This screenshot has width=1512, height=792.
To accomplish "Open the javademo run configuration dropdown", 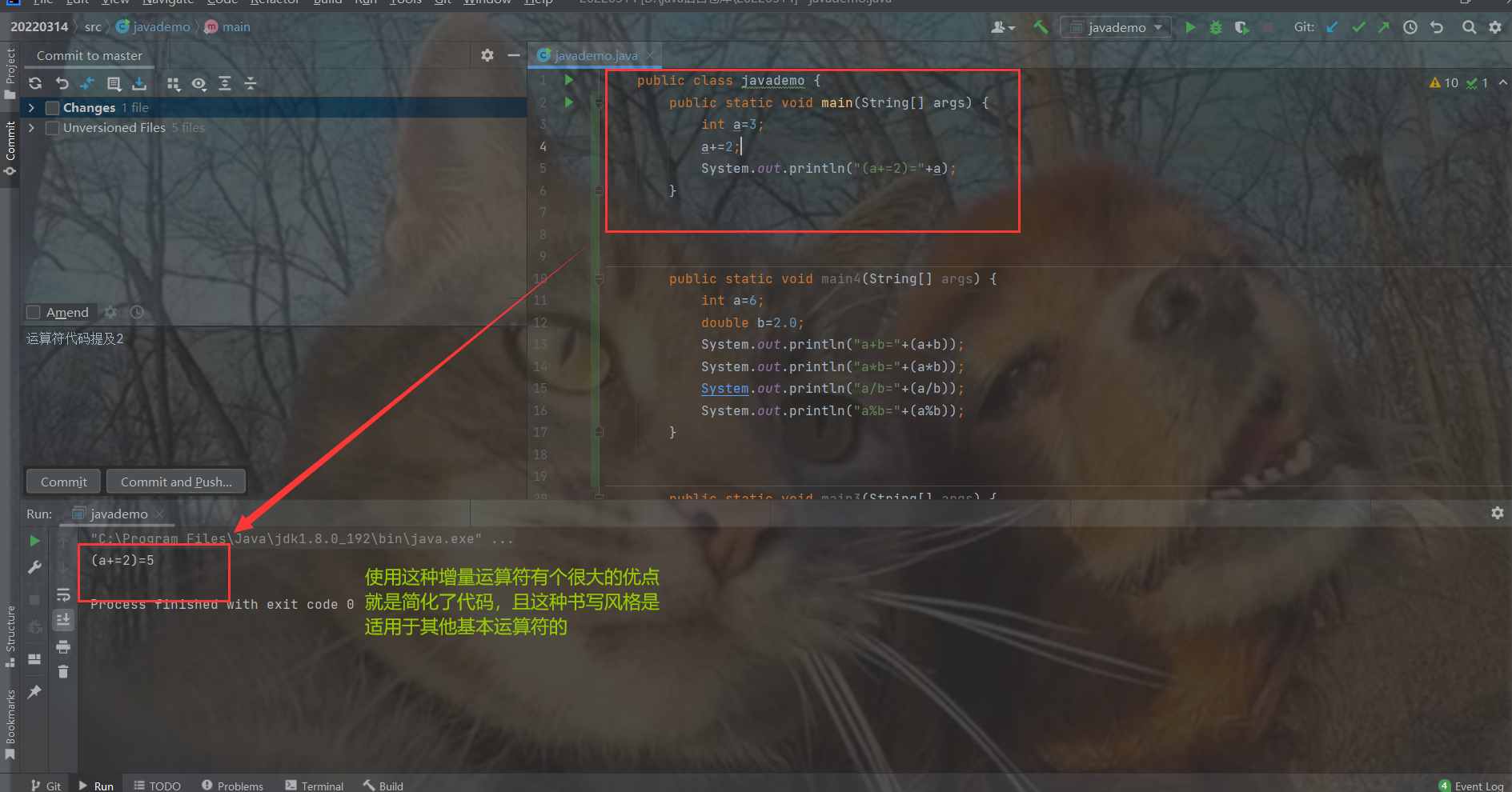I will 1116,27.
